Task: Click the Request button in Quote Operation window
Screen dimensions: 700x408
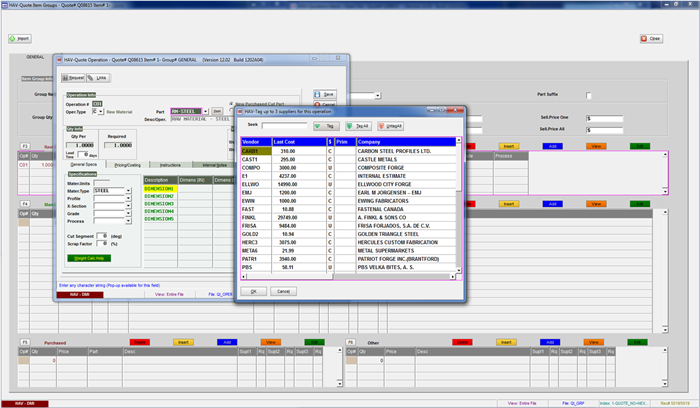Action: click(x=73, y=78)
